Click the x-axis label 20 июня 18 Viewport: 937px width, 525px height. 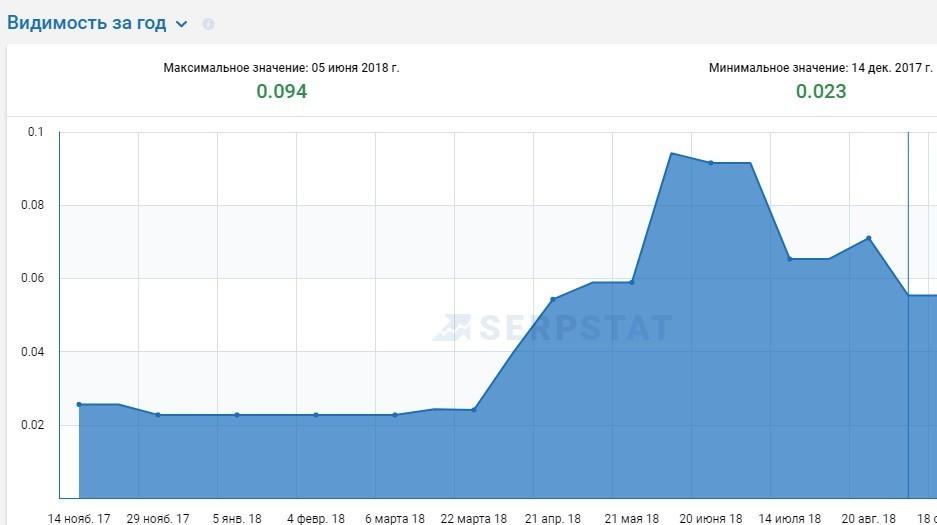tap(711, 518)
